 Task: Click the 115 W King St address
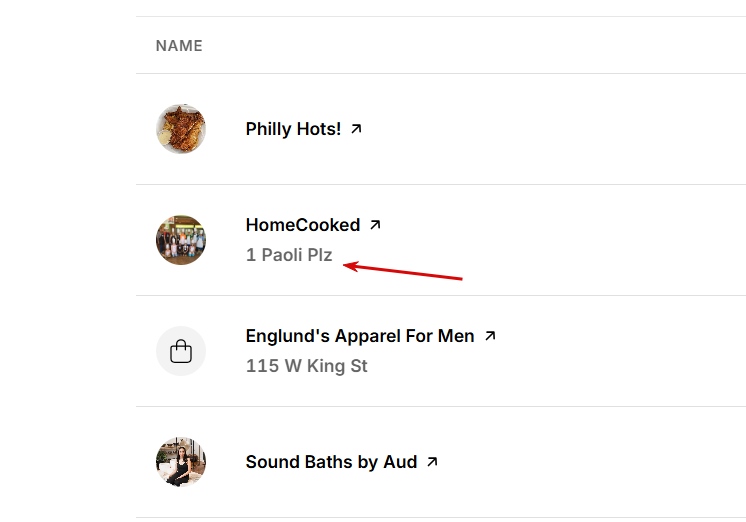click(x=306, y=366)
